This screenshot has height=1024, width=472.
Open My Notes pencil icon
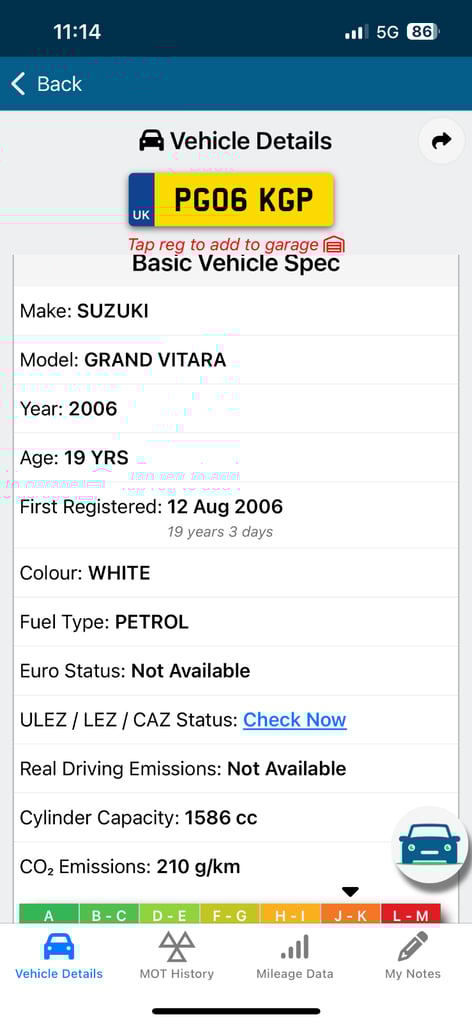pos(413,946)
